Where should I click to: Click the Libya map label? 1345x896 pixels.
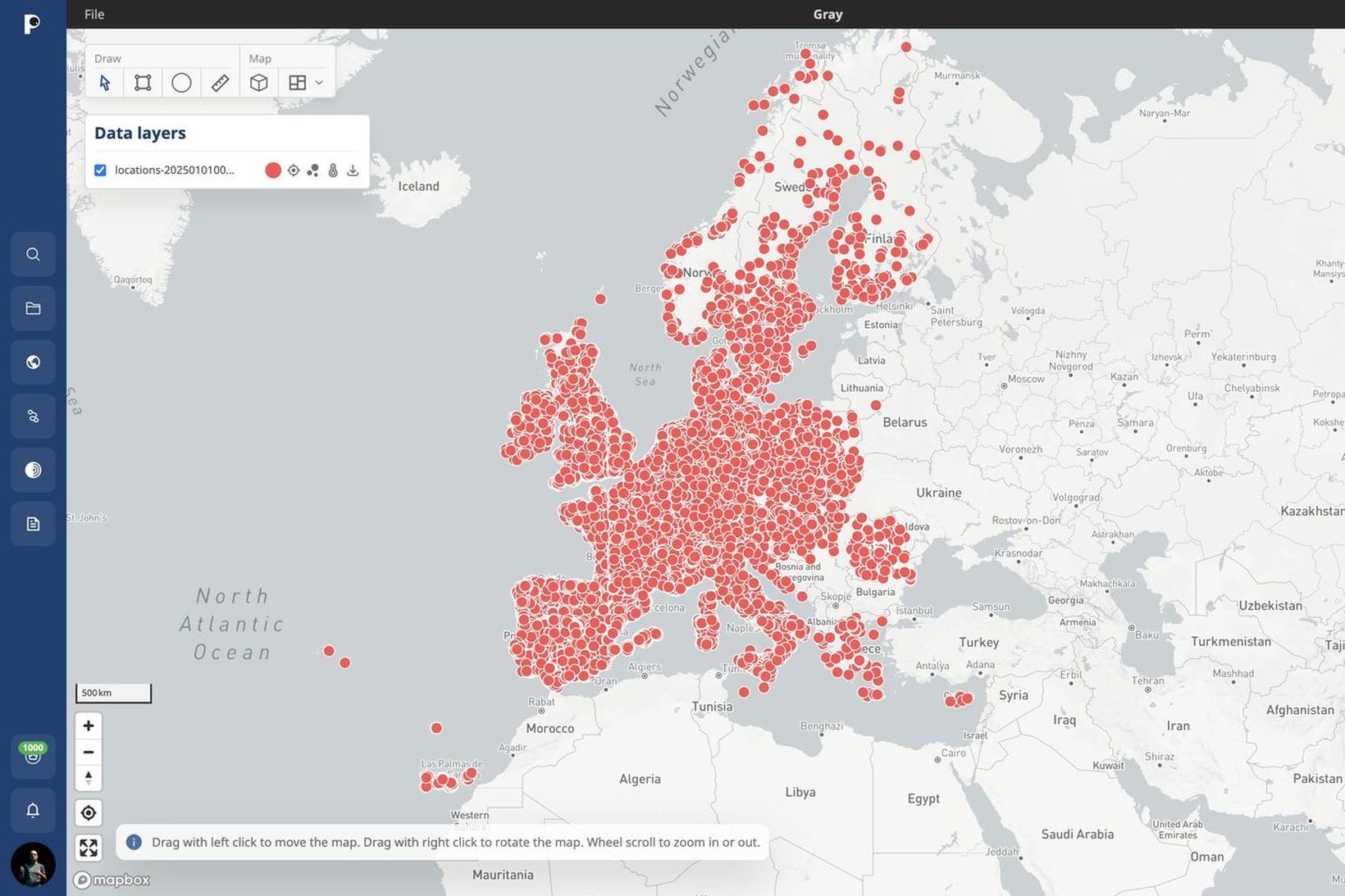coord(800,792)
